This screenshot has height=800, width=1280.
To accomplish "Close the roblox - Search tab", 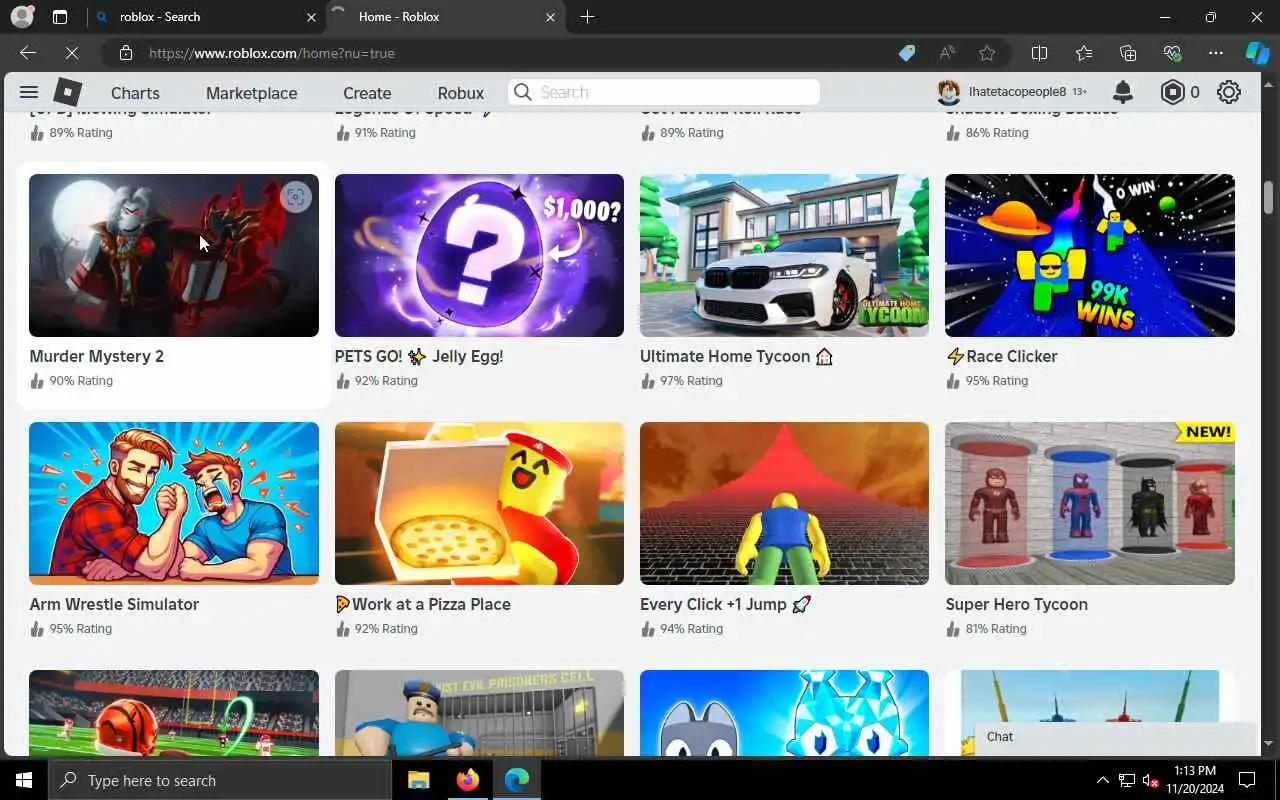I will (x=311, y=17).
